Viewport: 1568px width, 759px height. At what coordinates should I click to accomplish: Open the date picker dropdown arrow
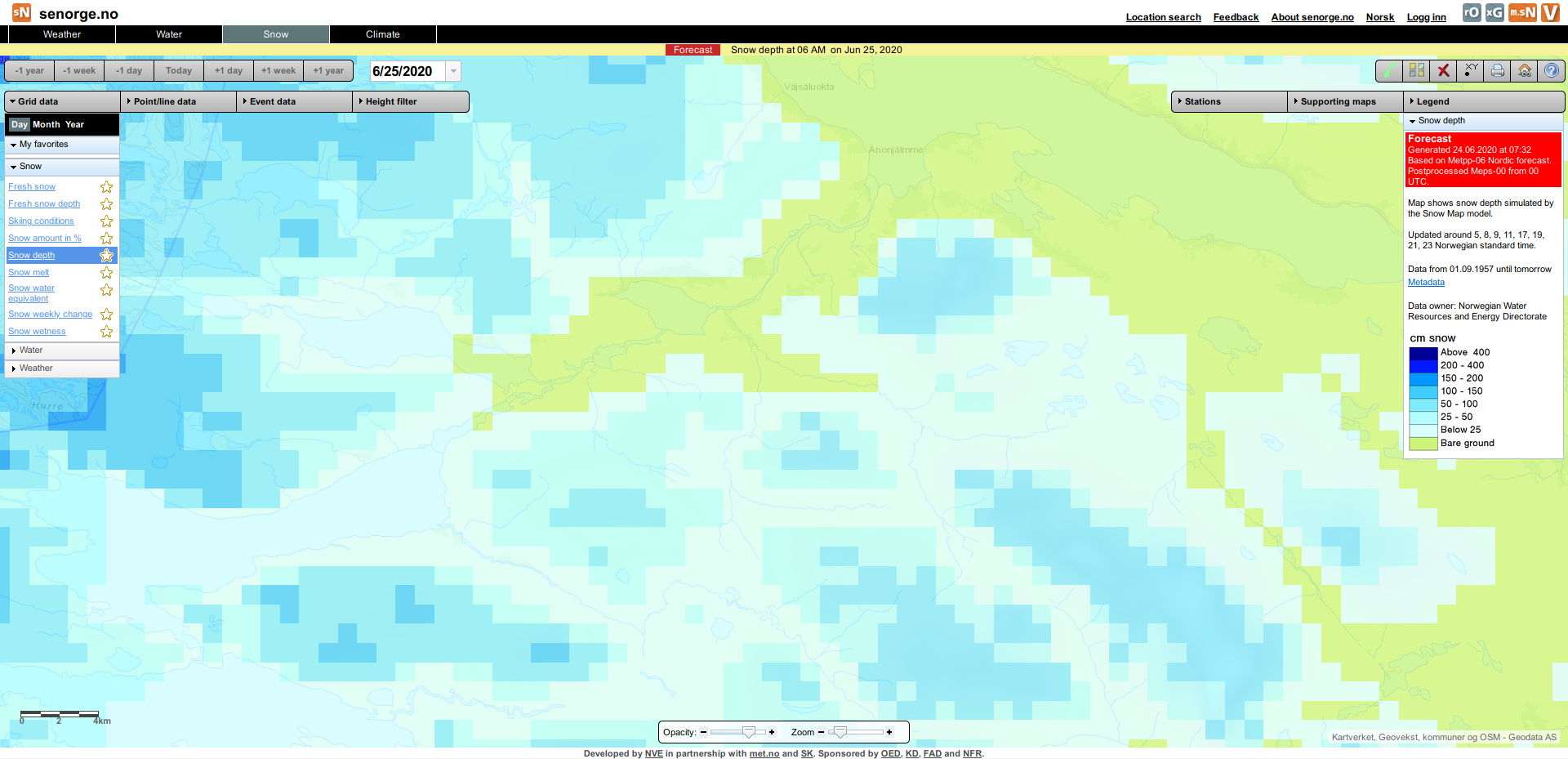pos(453,71)
